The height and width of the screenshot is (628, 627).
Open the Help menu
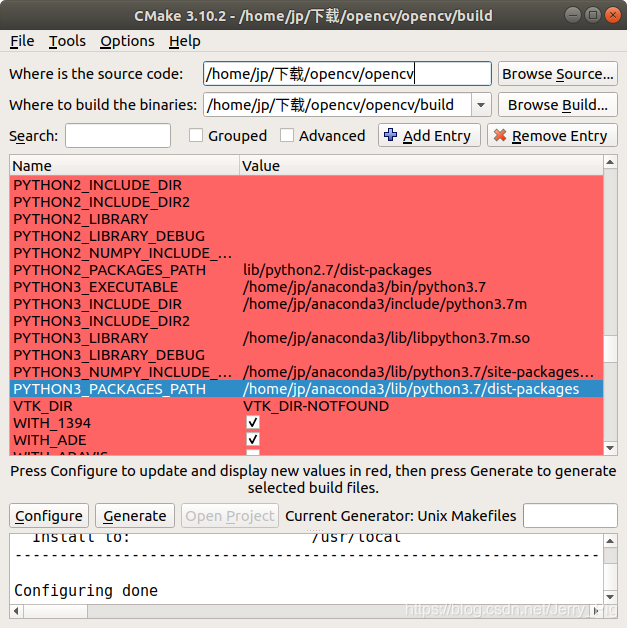pos(185,41)
